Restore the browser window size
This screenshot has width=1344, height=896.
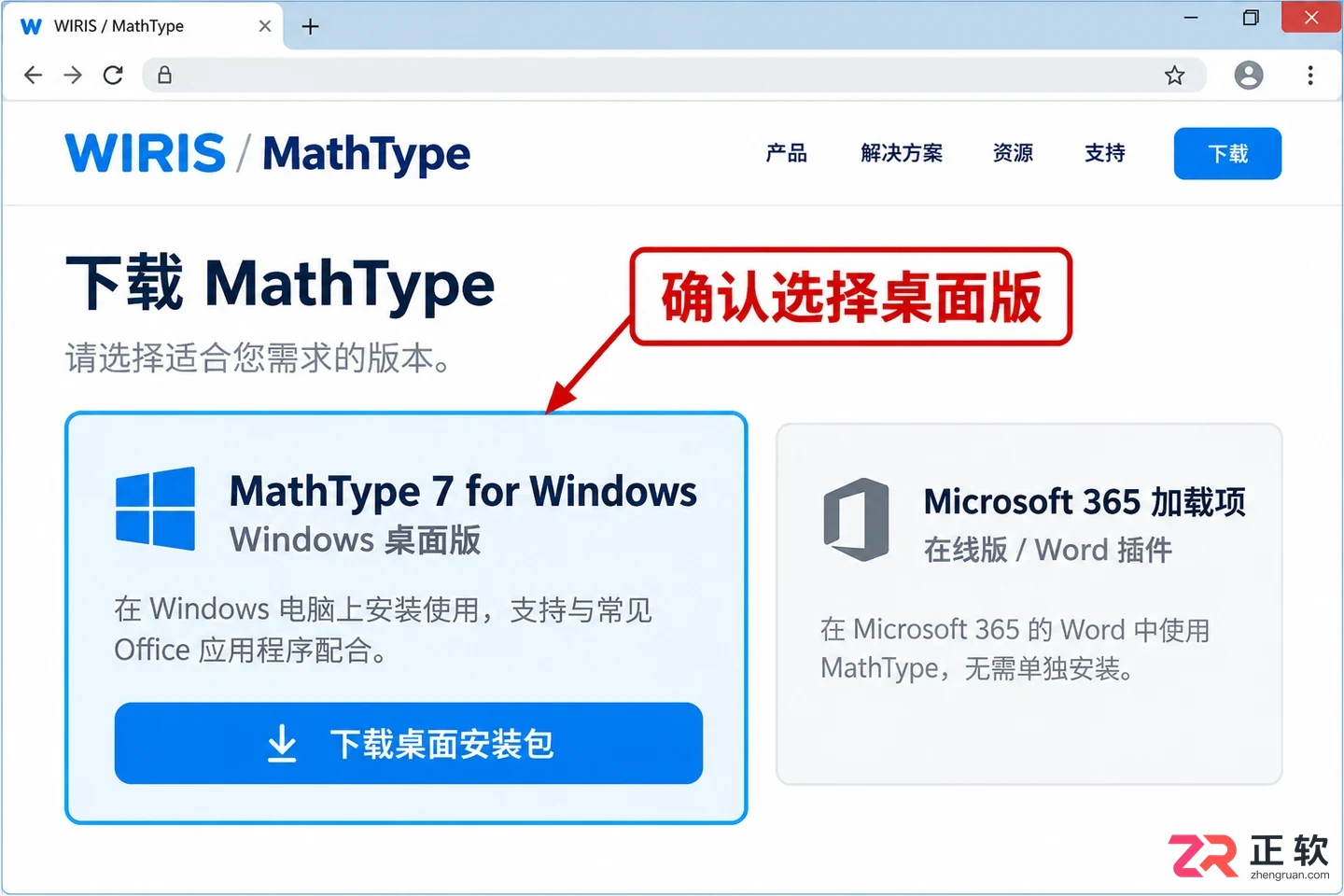point(1252,17)
